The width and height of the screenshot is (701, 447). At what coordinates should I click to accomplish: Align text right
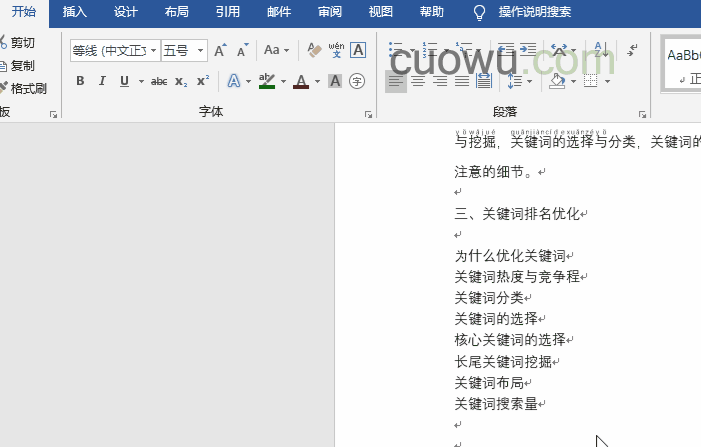440,81
